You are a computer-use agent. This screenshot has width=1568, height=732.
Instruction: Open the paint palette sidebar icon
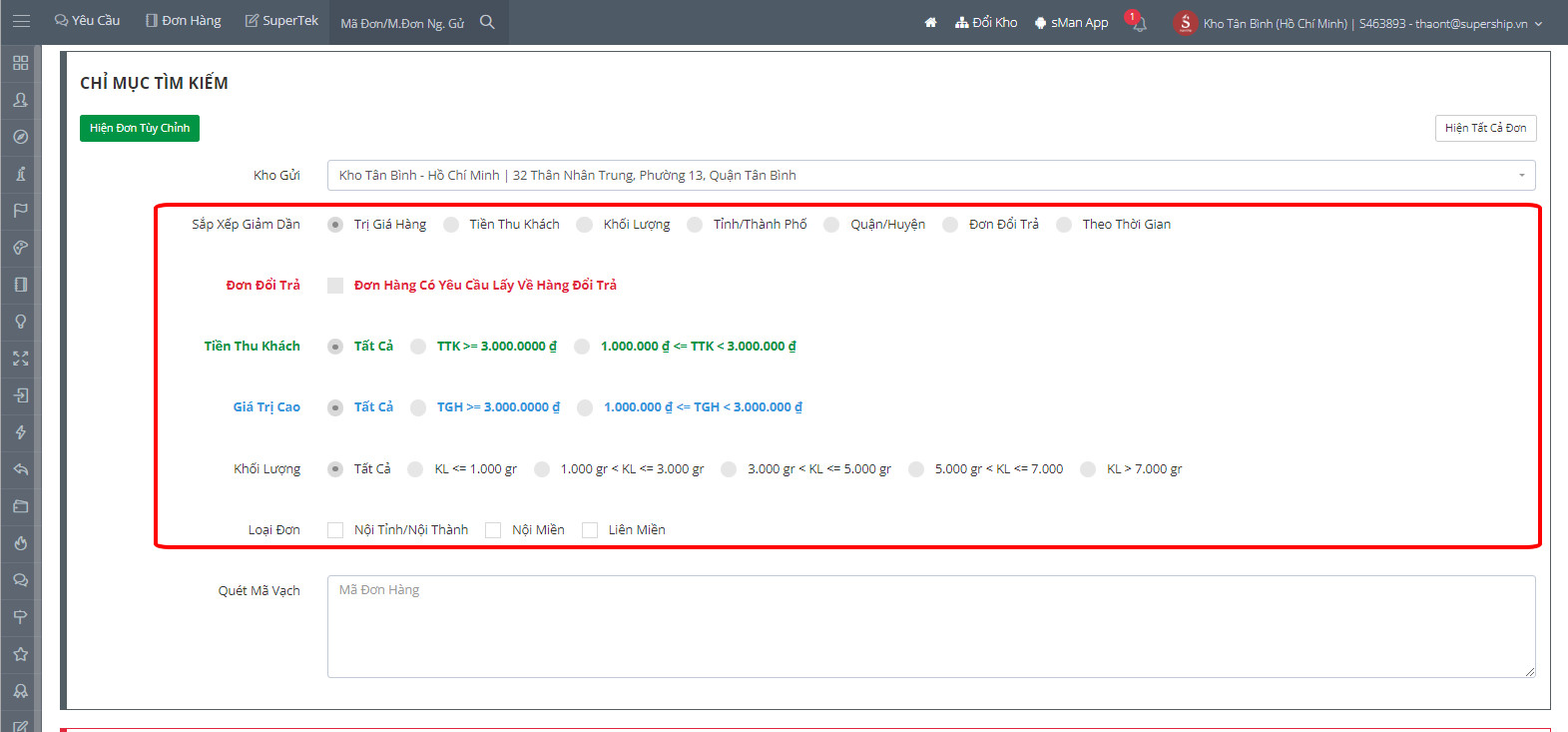tap(20, 248)
